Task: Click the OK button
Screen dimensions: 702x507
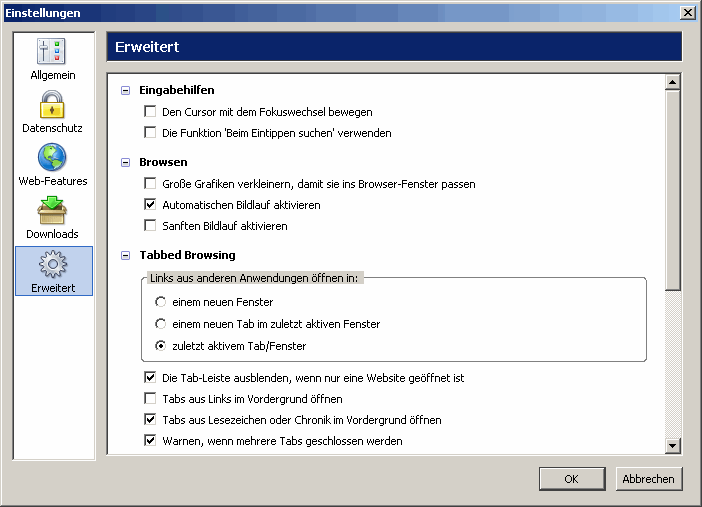Action: 571,479
